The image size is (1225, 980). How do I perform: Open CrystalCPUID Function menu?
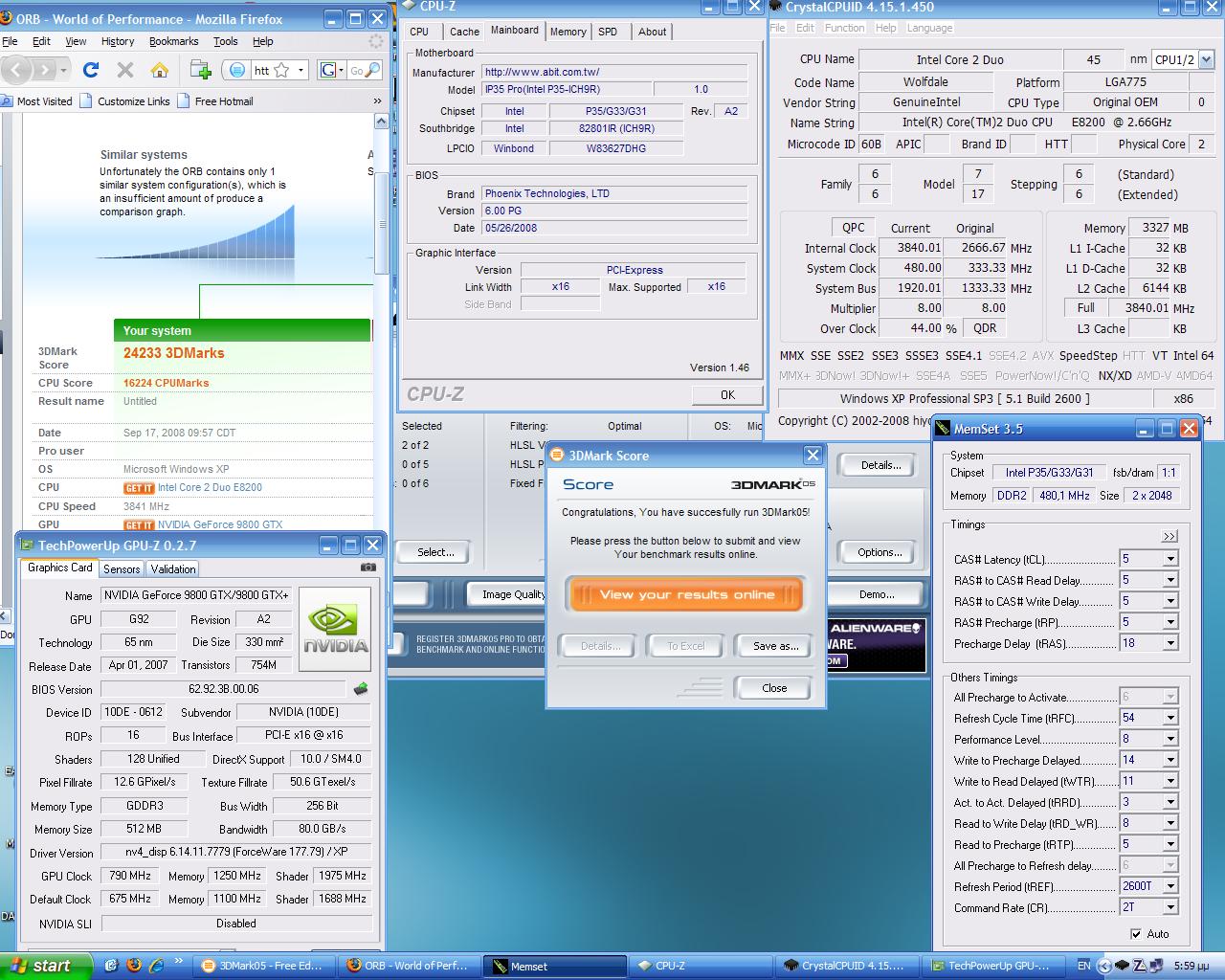(x=844, y=28)
